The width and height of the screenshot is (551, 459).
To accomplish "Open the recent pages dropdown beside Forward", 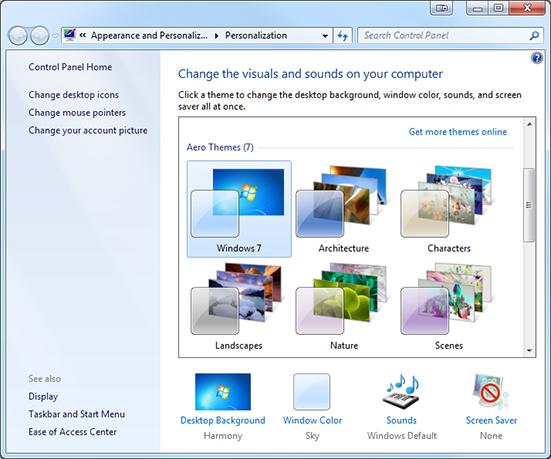I will point(55,36).
